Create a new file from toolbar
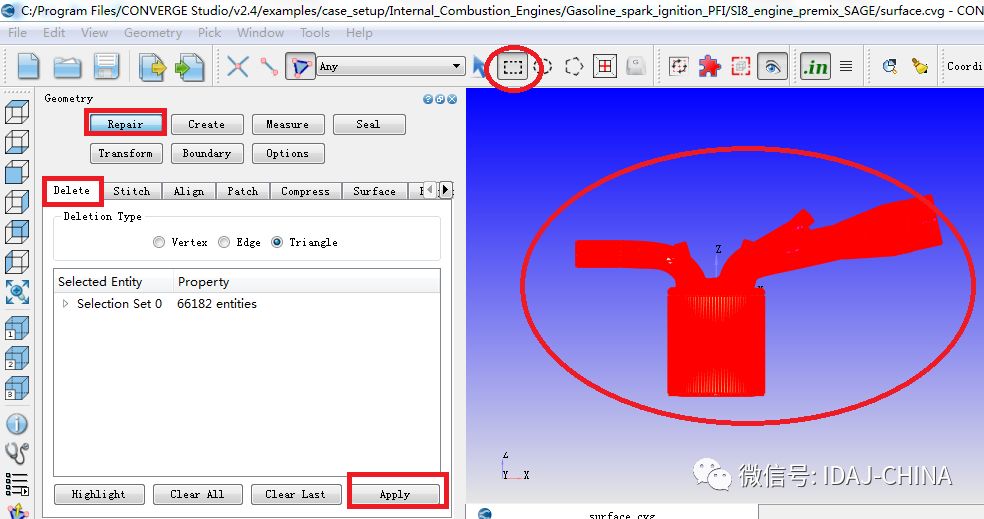Viewport: 984px width, 519px height. [x=28, y=66]
